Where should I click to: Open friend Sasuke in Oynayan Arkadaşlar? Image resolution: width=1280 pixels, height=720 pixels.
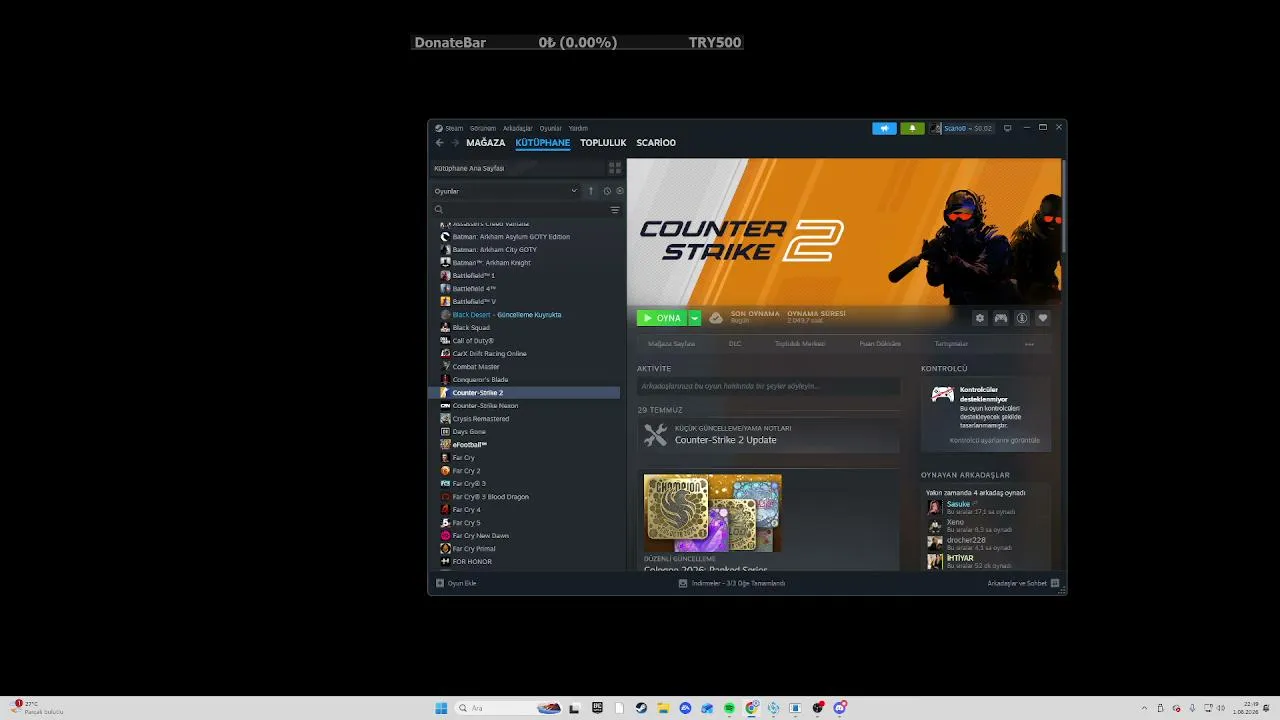point(958,505)
